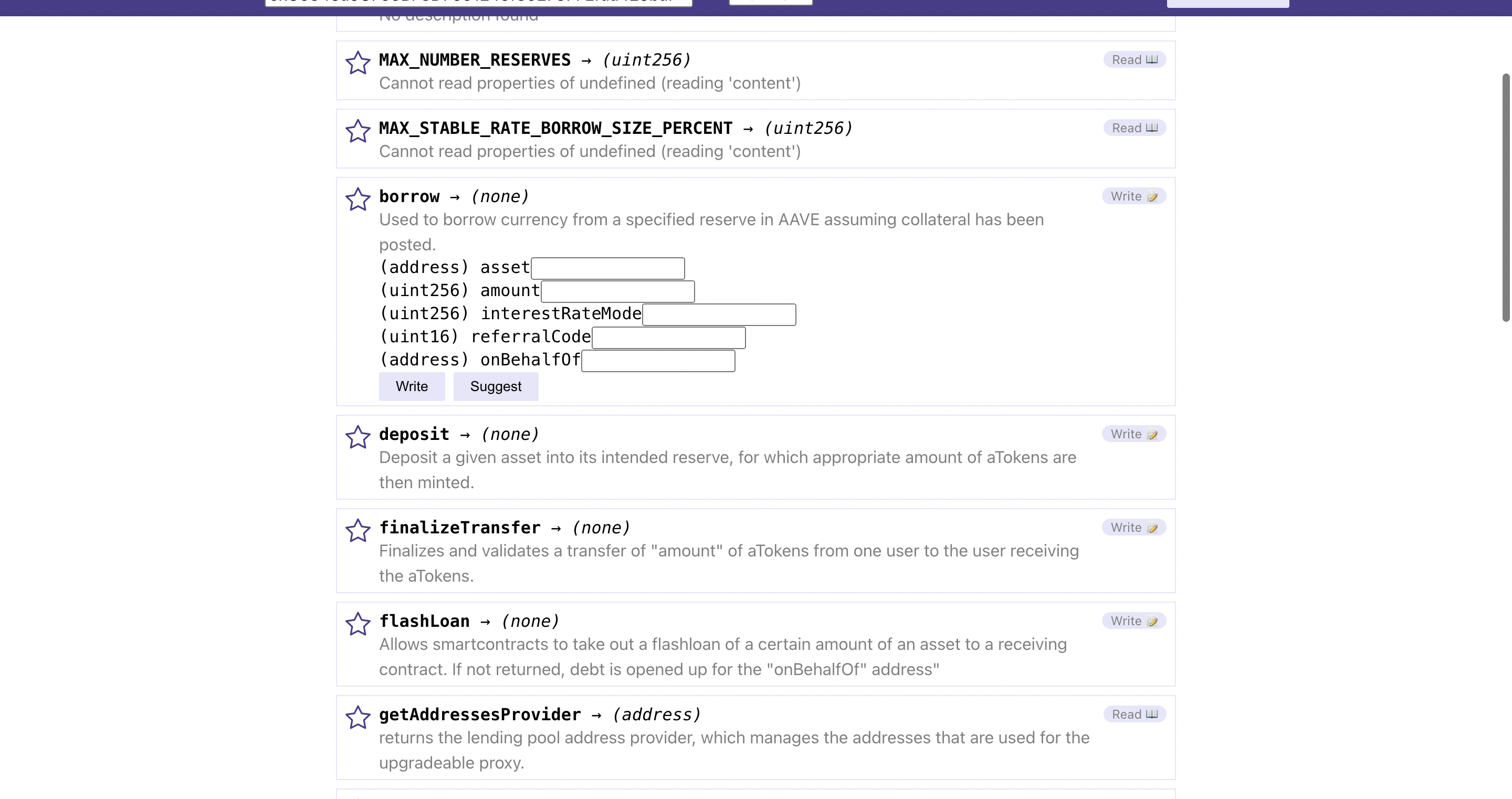Click the flashLoan description text
The height and width of the screenshot is (799, 1512).
(722, 656)
